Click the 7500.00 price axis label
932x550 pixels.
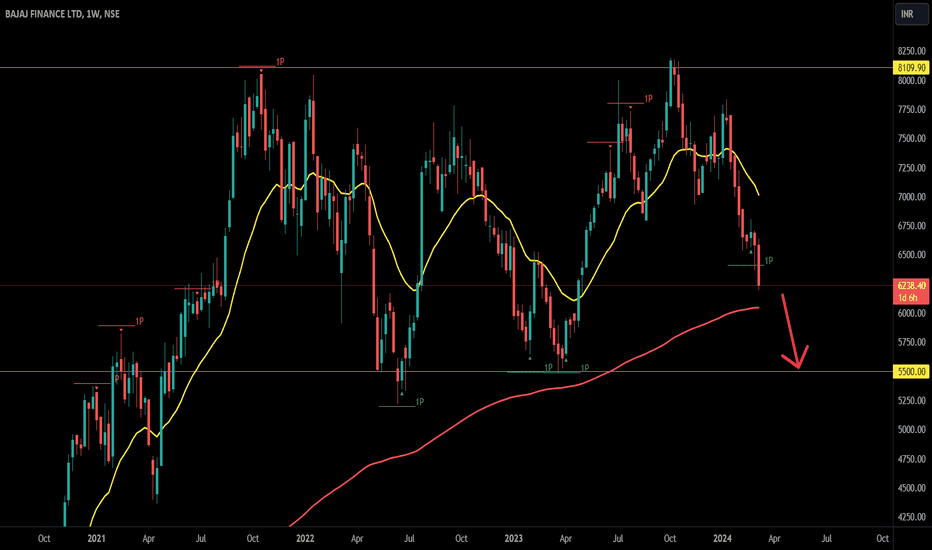(x=912, y=139)
